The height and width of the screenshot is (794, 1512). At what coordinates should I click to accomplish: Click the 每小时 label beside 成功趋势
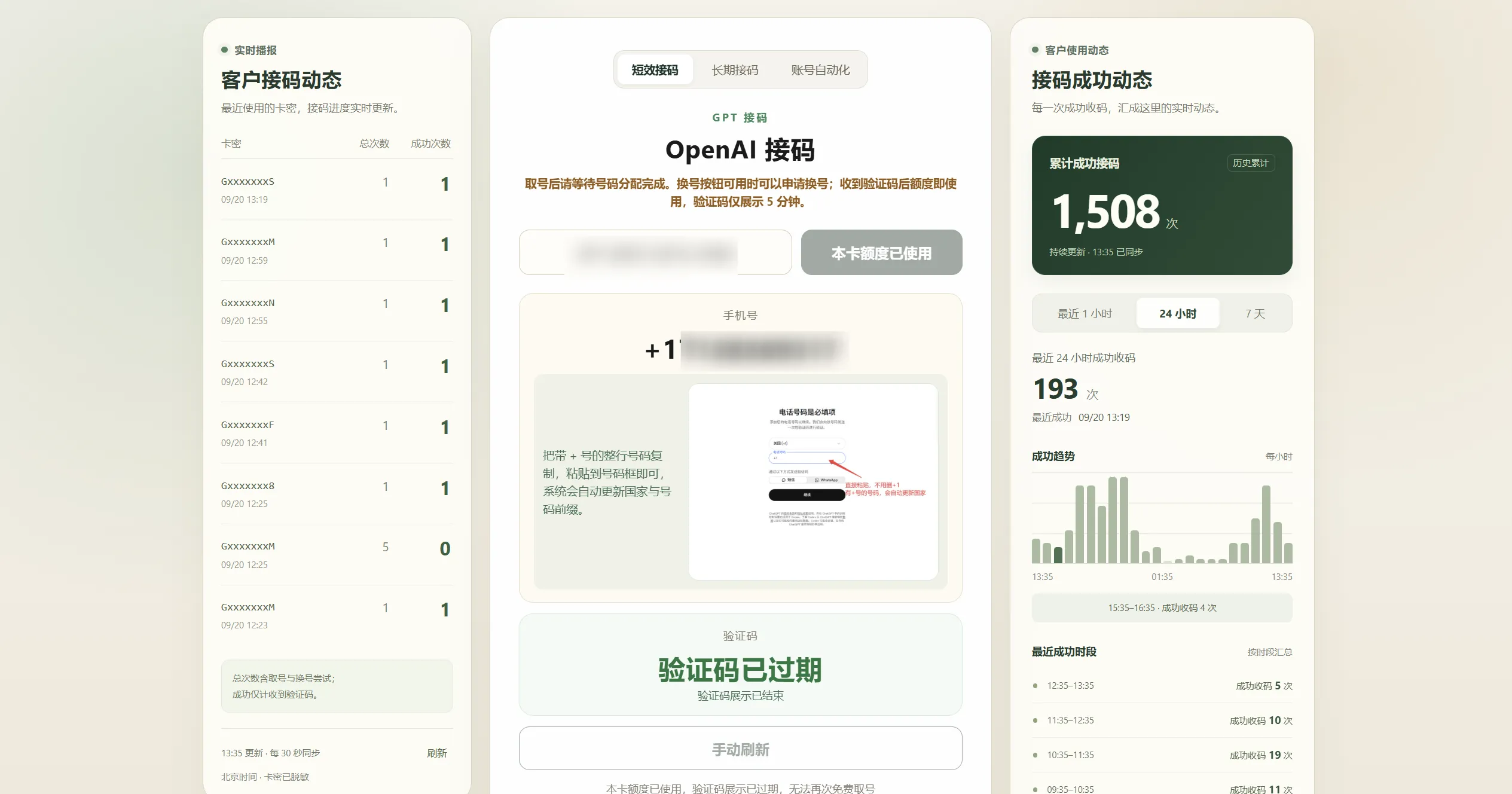(1278, 457)
